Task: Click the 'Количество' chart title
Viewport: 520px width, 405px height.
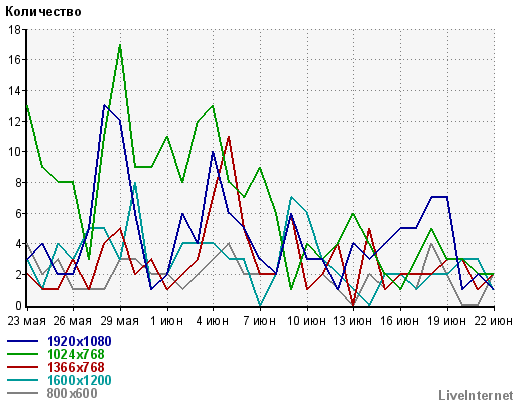Action: 43,12
